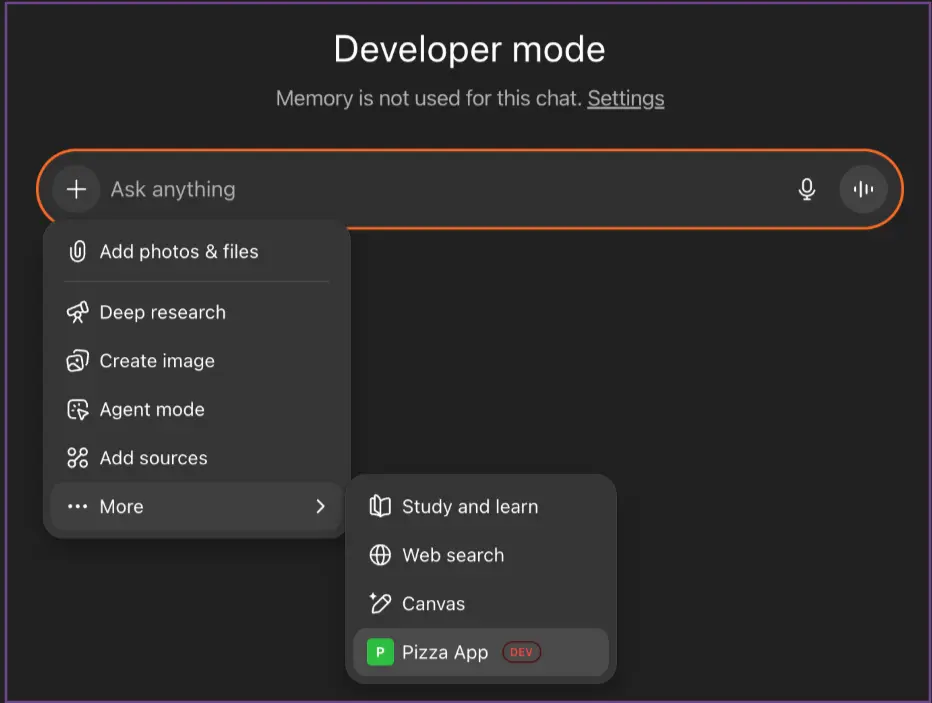The height and width of the screenshot is (703, 932).
Task: Open Settings from the memory notice
Action: [625, 98]
